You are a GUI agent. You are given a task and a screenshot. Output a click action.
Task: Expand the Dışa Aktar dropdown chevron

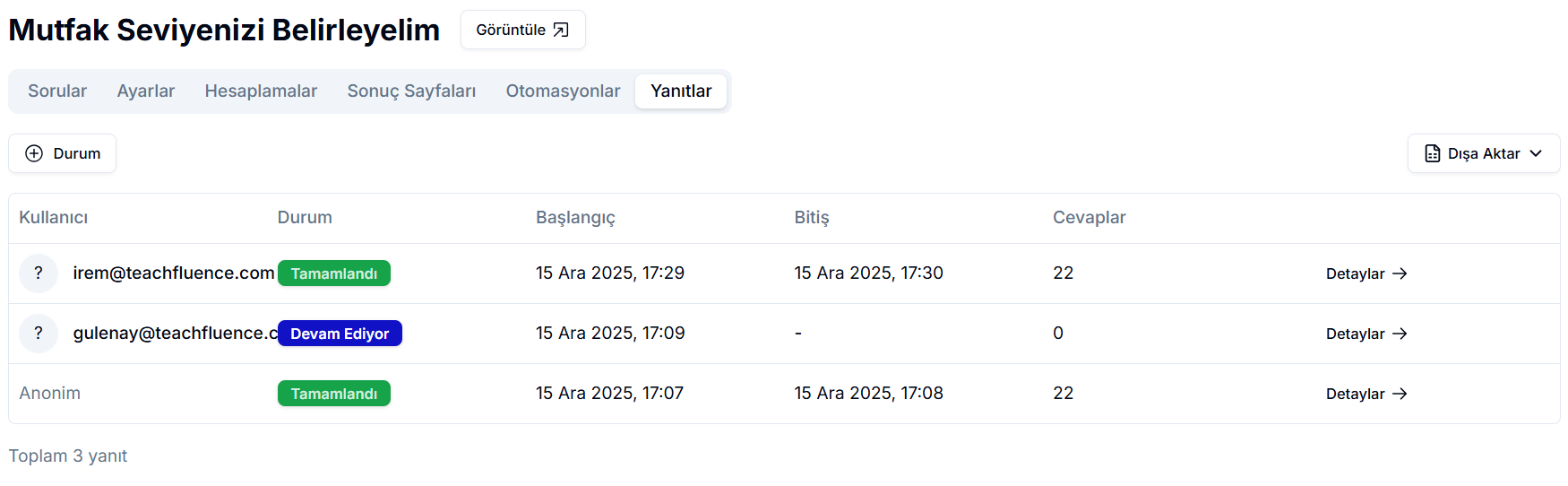pyautogui.click(x=1536, y=153)
